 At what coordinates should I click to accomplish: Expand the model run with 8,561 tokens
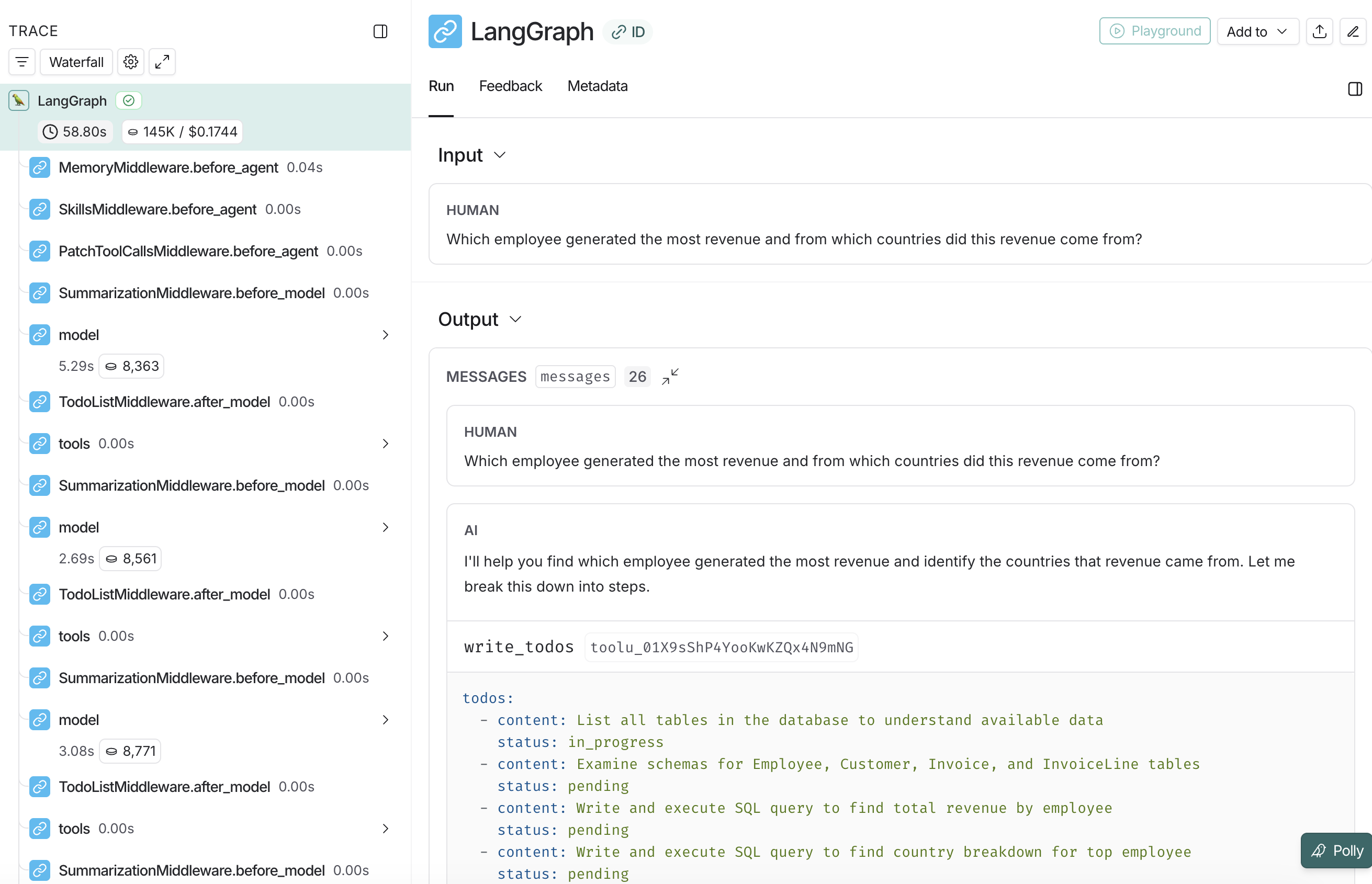[385, 527]
